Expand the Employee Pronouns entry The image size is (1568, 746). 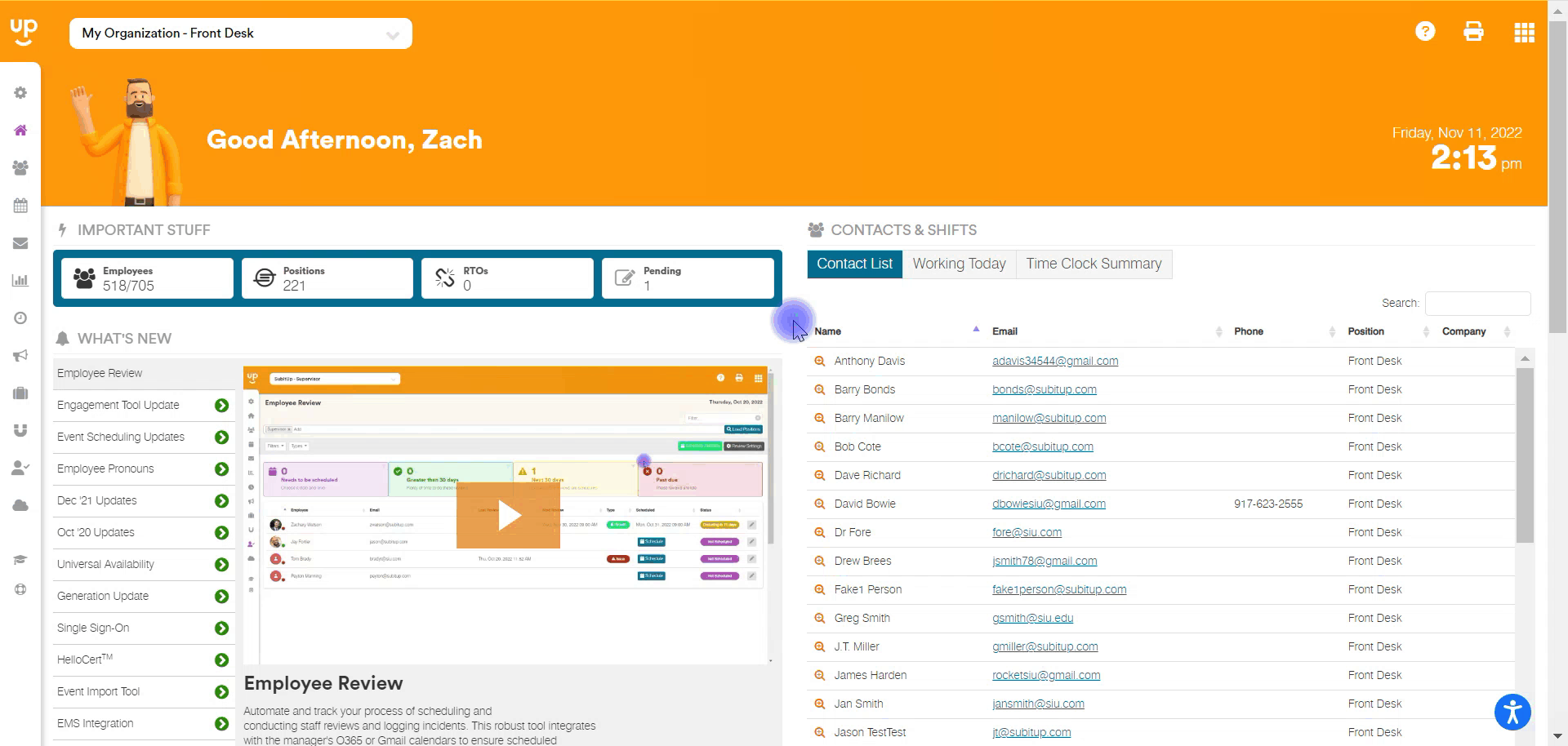pos(220,468)
